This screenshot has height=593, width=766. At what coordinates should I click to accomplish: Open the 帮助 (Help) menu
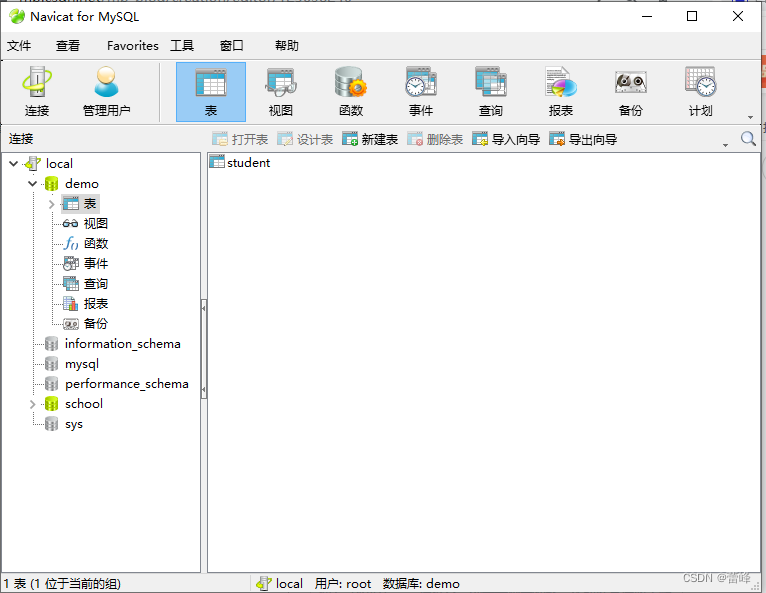pyautogui.click(x=286, y=46)
